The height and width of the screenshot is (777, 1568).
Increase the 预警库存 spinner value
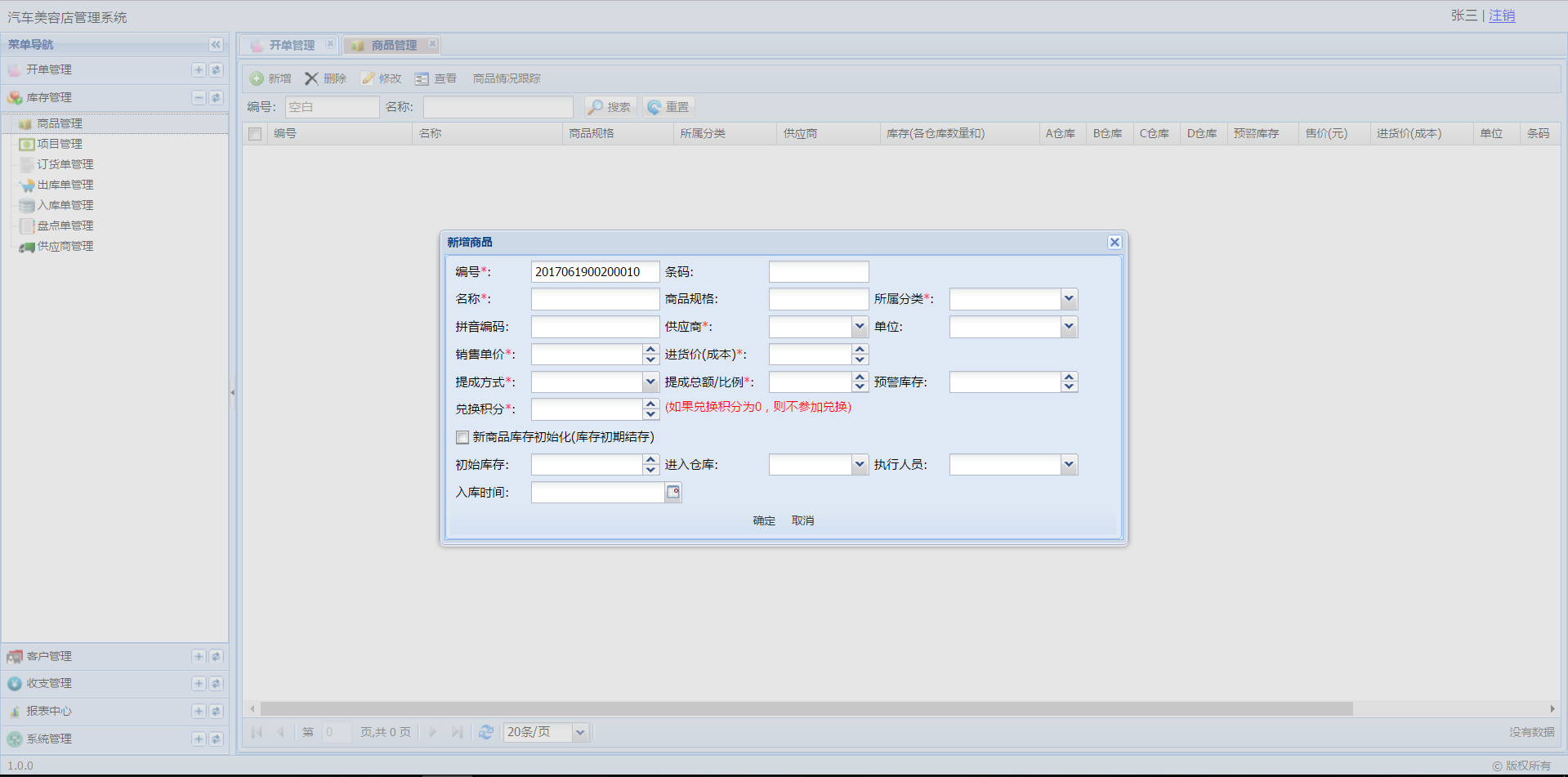1069,377
